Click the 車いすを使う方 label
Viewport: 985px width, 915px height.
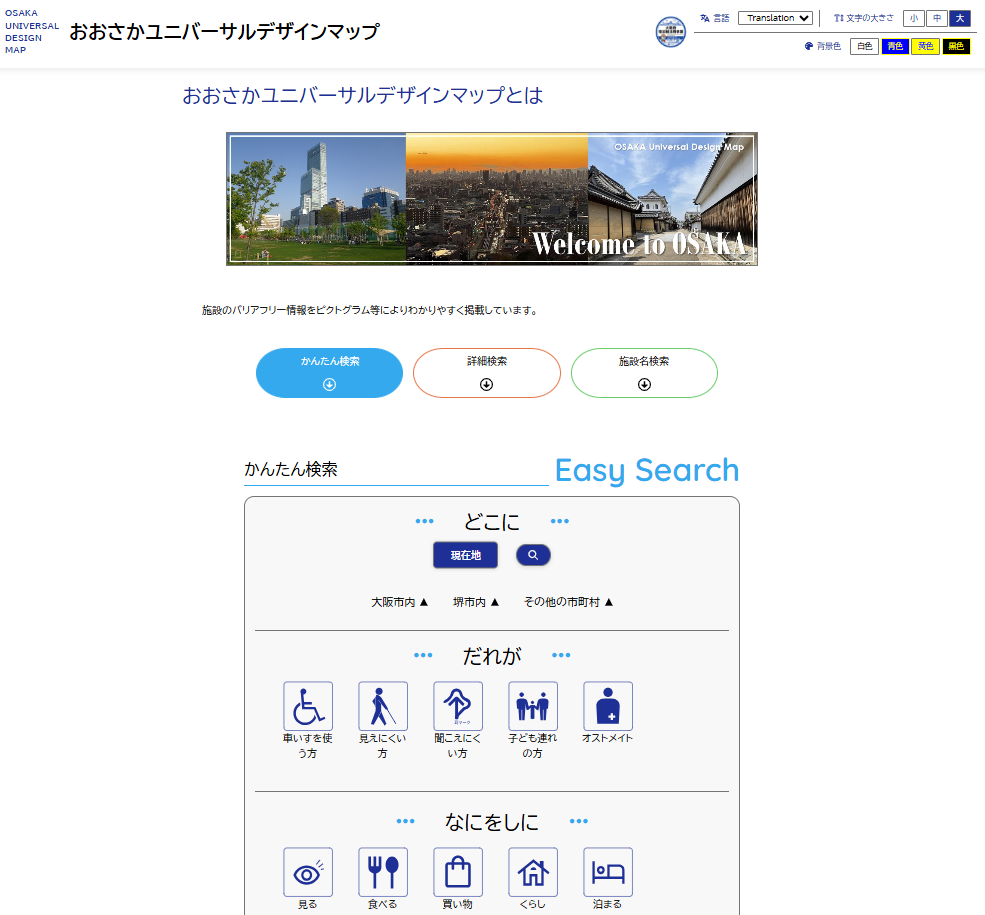(x=308, y=745)
